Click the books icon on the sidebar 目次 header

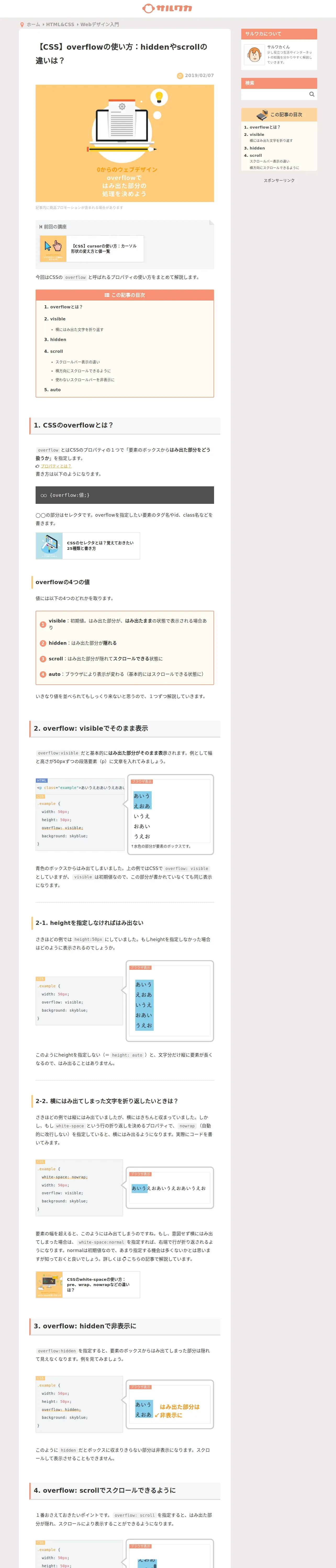point(262,114)
